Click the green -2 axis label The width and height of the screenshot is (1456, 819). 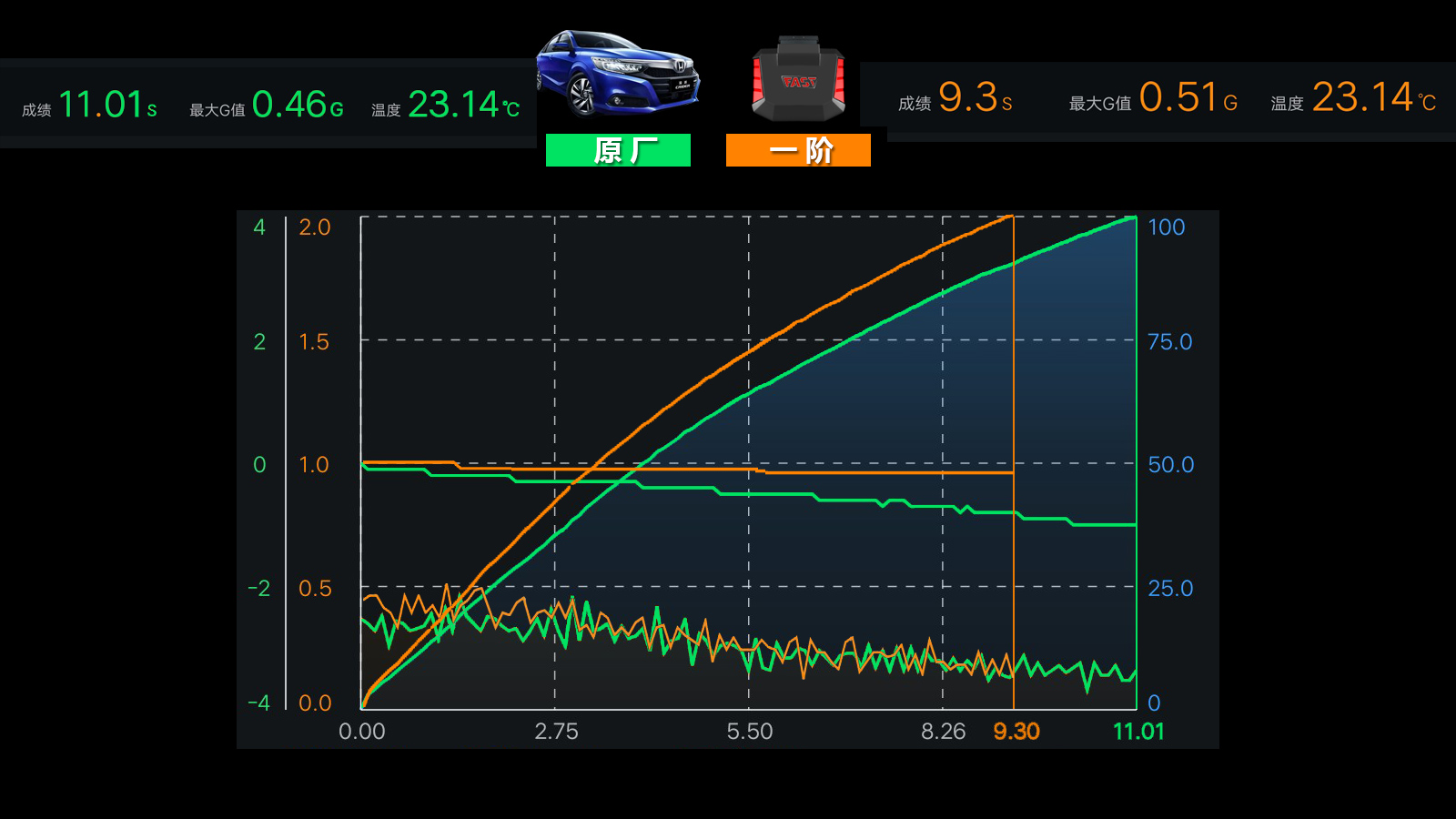click(259, 589)
